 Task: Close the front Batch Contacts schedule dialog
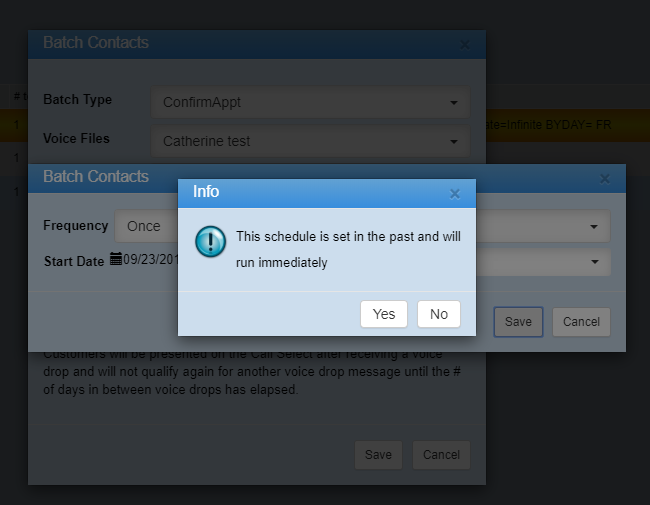604,179
